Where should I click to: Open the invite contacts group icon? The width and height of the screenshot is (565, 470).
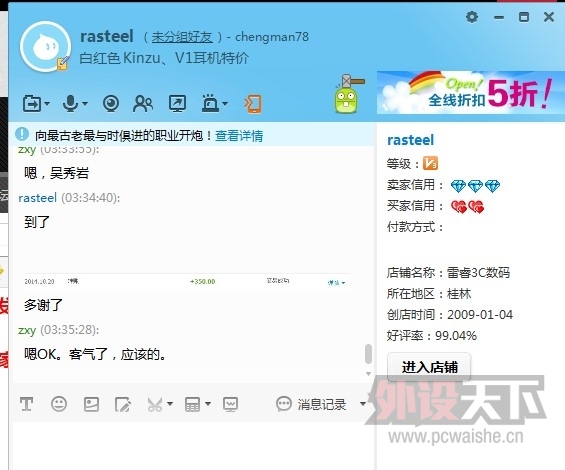[x=143, y=104]
